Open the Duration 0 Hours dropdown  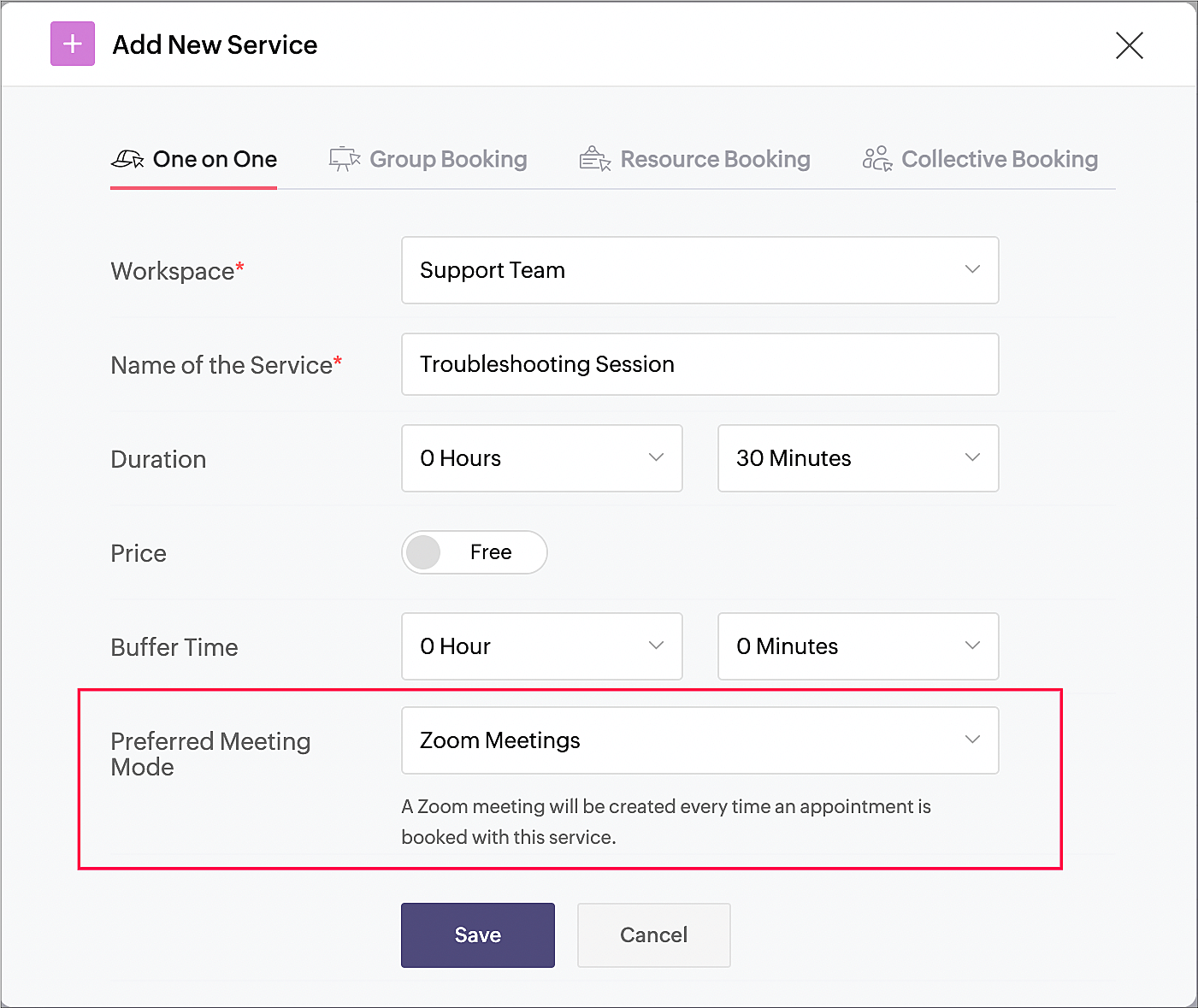[x=542, y=458]
